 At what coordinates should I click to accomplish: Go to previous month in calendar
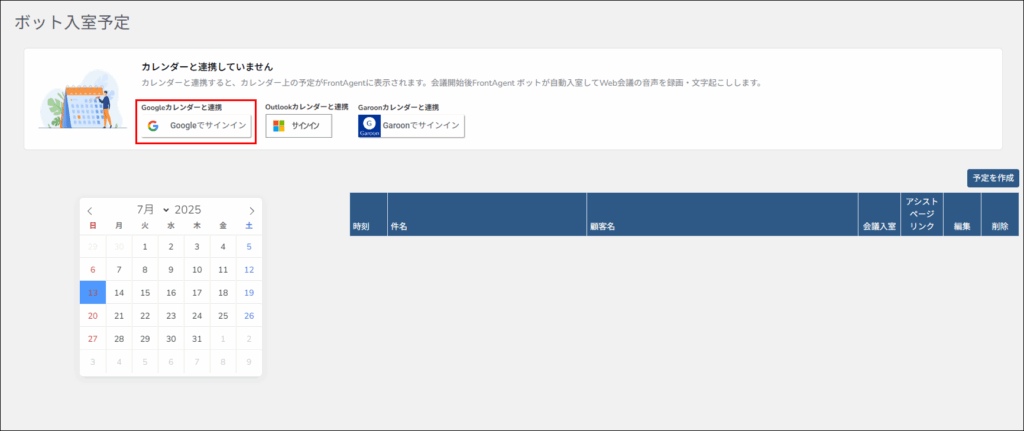pyautogui.click(x=90, y=211)
